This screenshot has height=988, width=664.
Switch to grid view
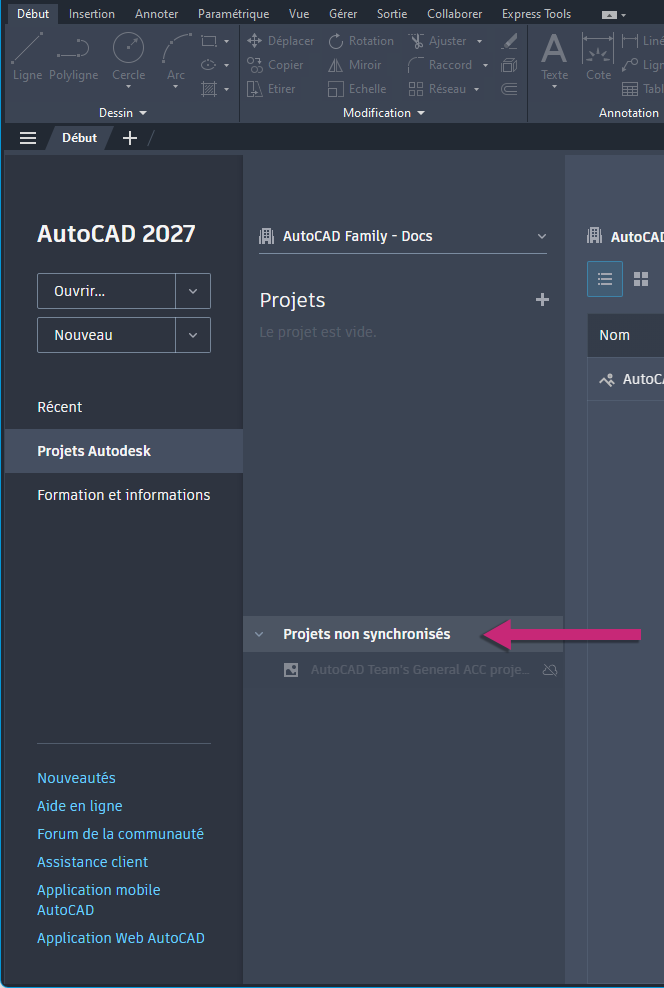point(641,279)
